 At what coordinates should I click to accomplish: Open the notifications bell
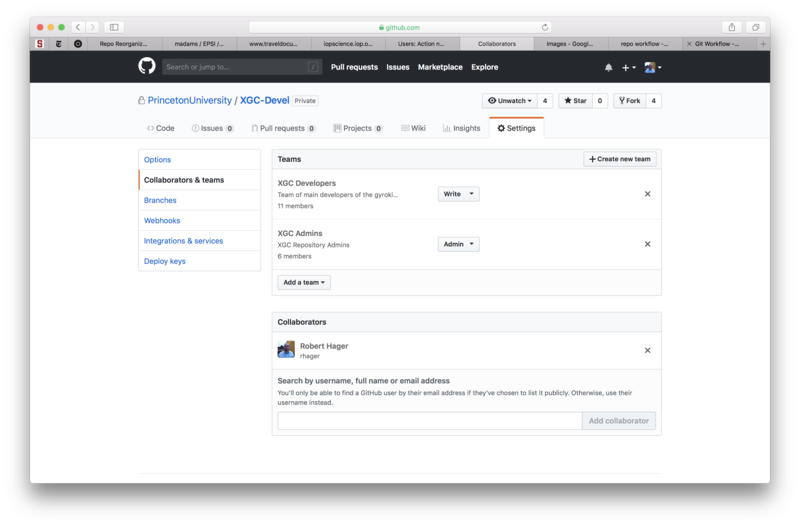[x=608, y=67]
